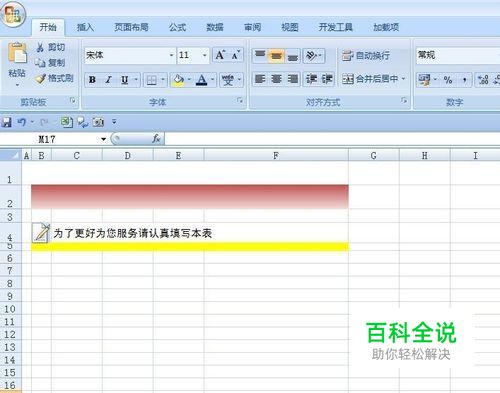
Task: Click the phonetic guide 文 icon
Action: tap(228, 80)
